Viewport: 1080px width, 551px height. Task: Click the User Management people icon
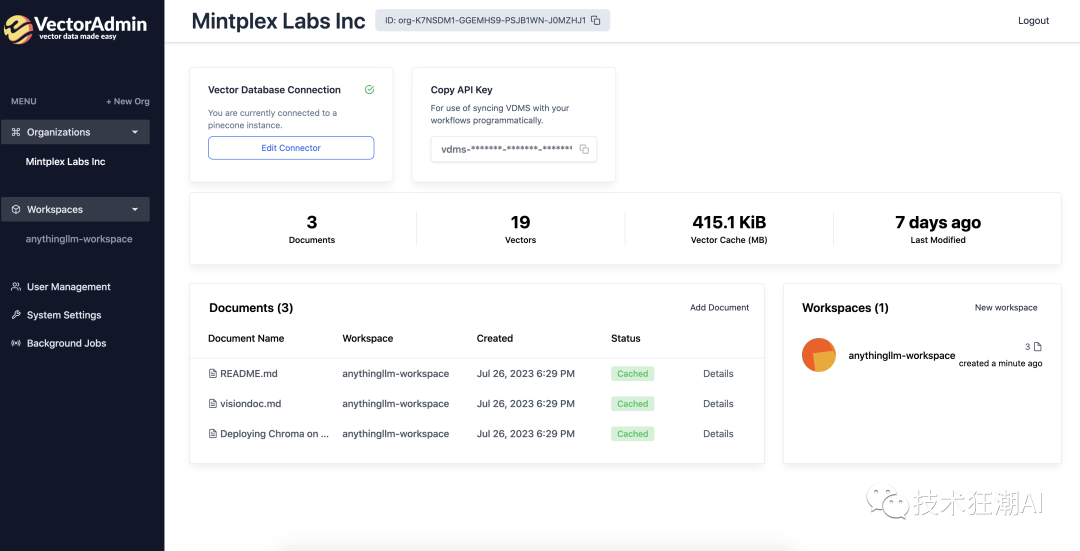pos(16,287)
